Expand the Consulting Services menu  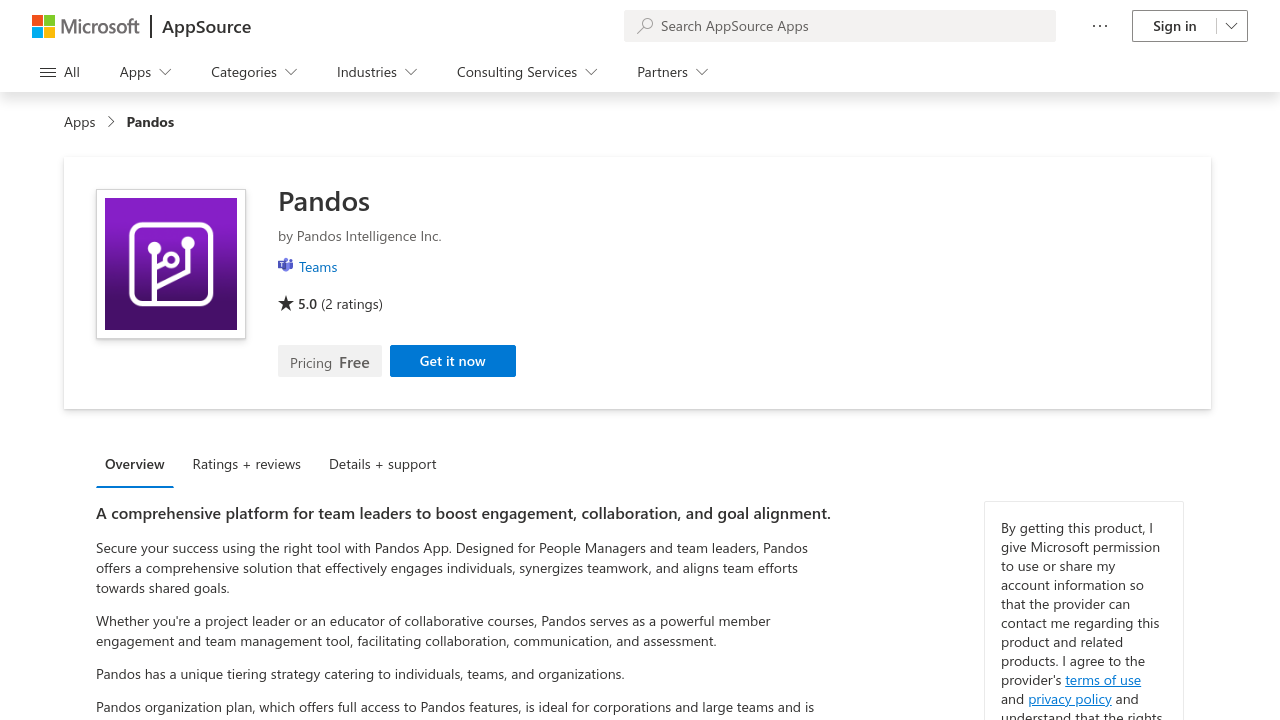tap(527, 72)
